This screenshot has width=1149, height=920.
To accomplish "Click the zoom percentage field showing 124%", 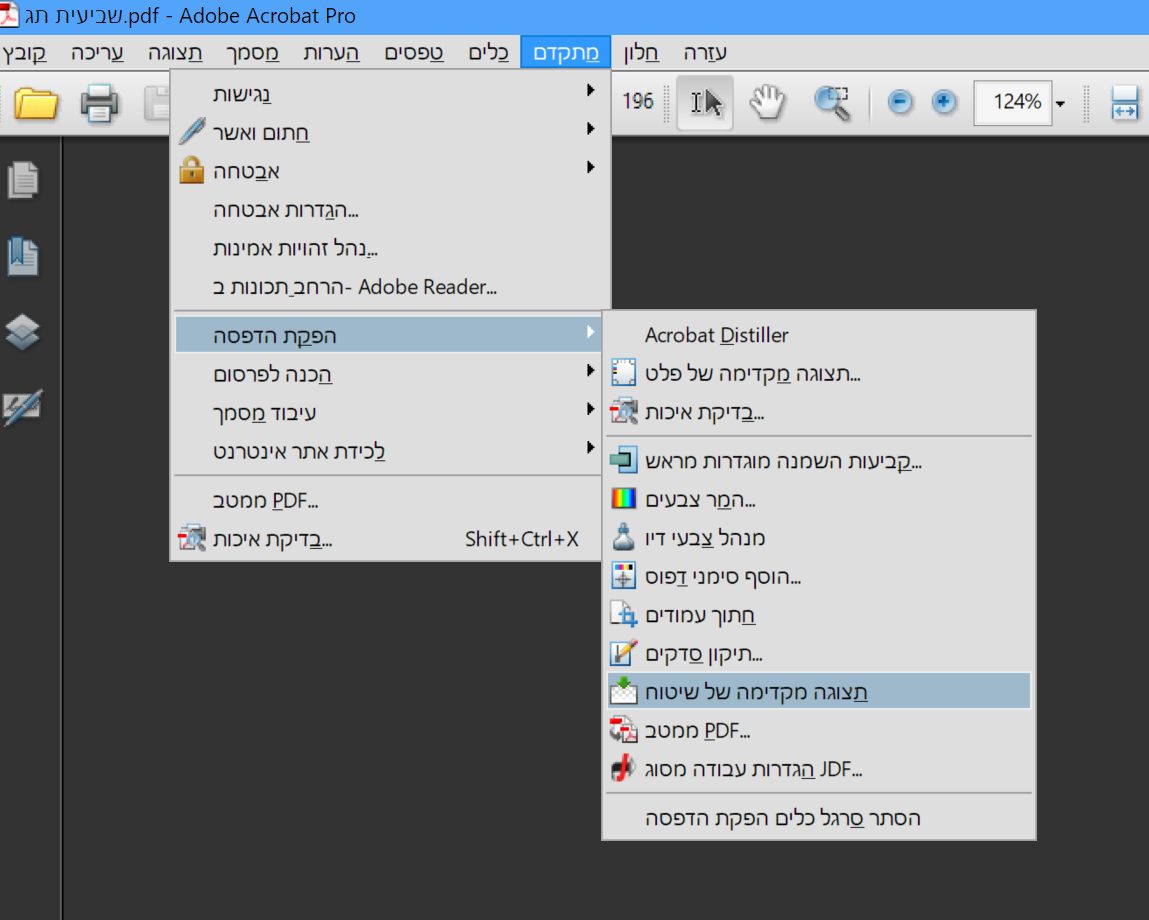I will tap(1012, 103).
